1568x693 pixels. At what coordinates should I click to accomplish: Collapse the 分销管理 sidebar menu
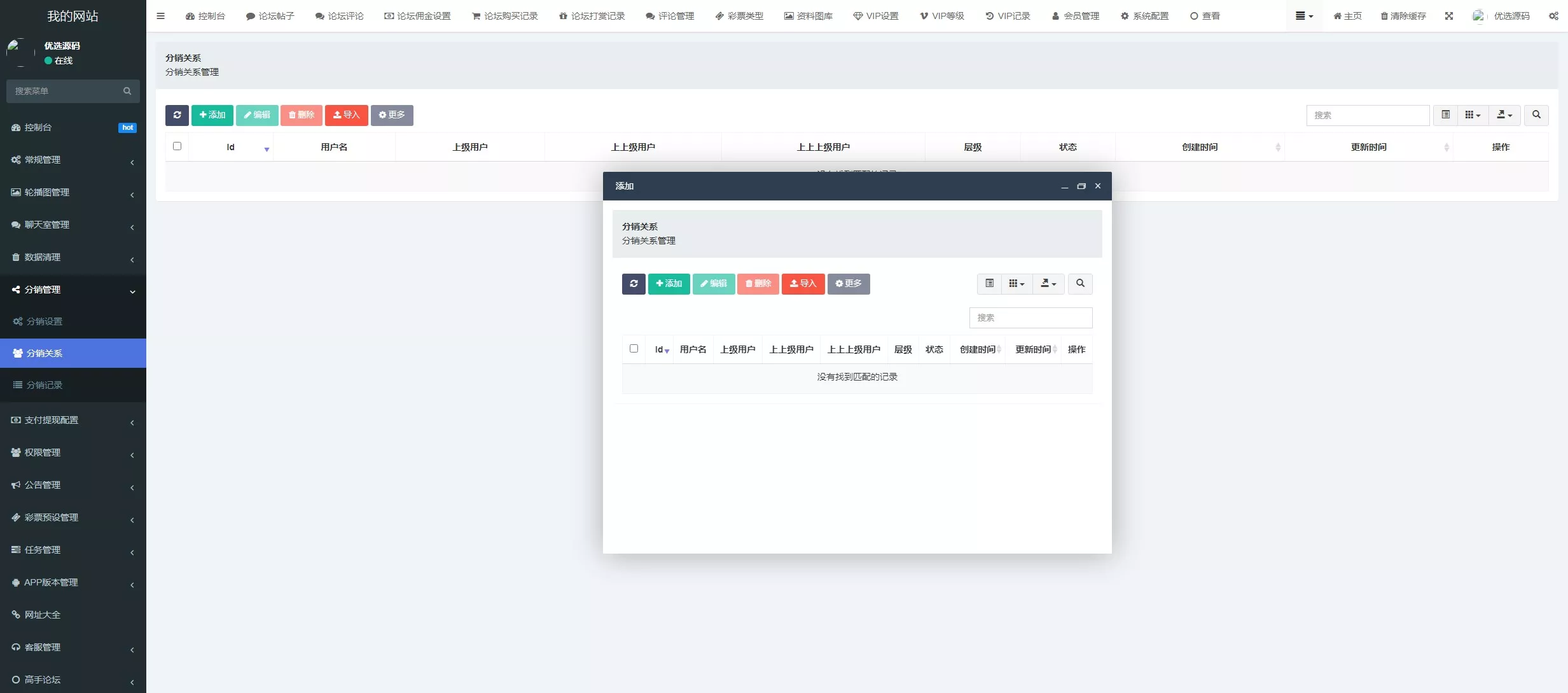(x=73, y=290)
